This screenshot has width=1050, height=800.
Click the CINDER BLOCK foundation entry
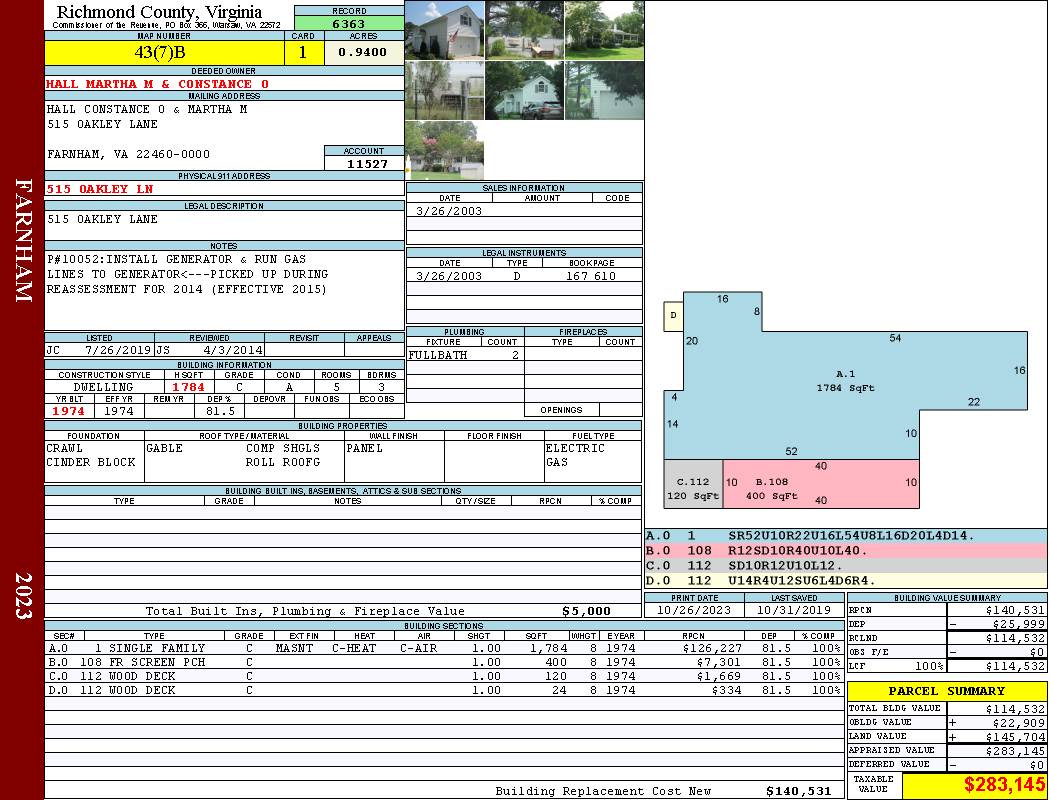coord(91,463)
